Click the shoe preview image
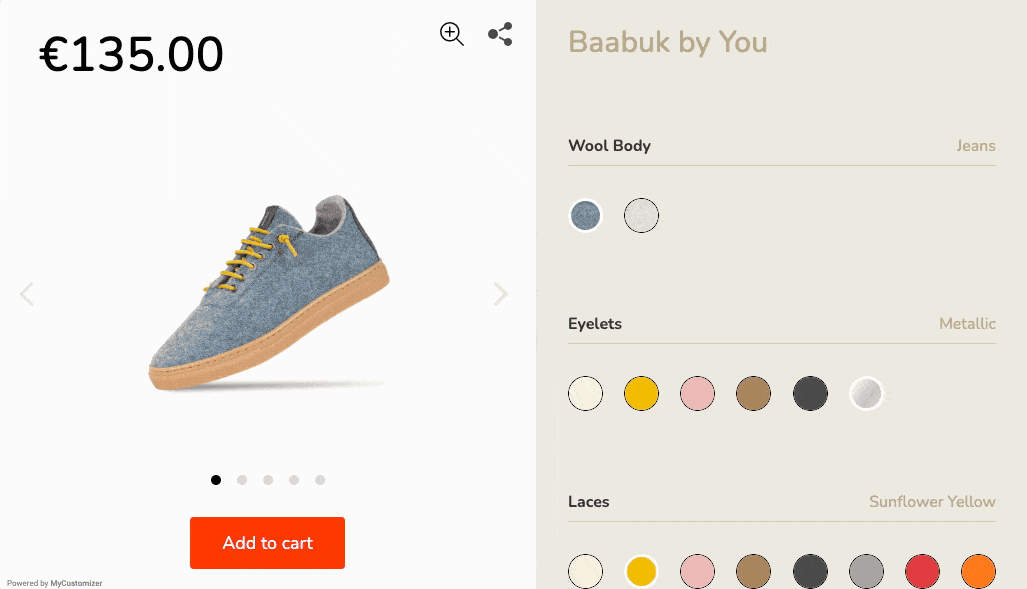Screen dimensions: 1027x589 point(267,295)
